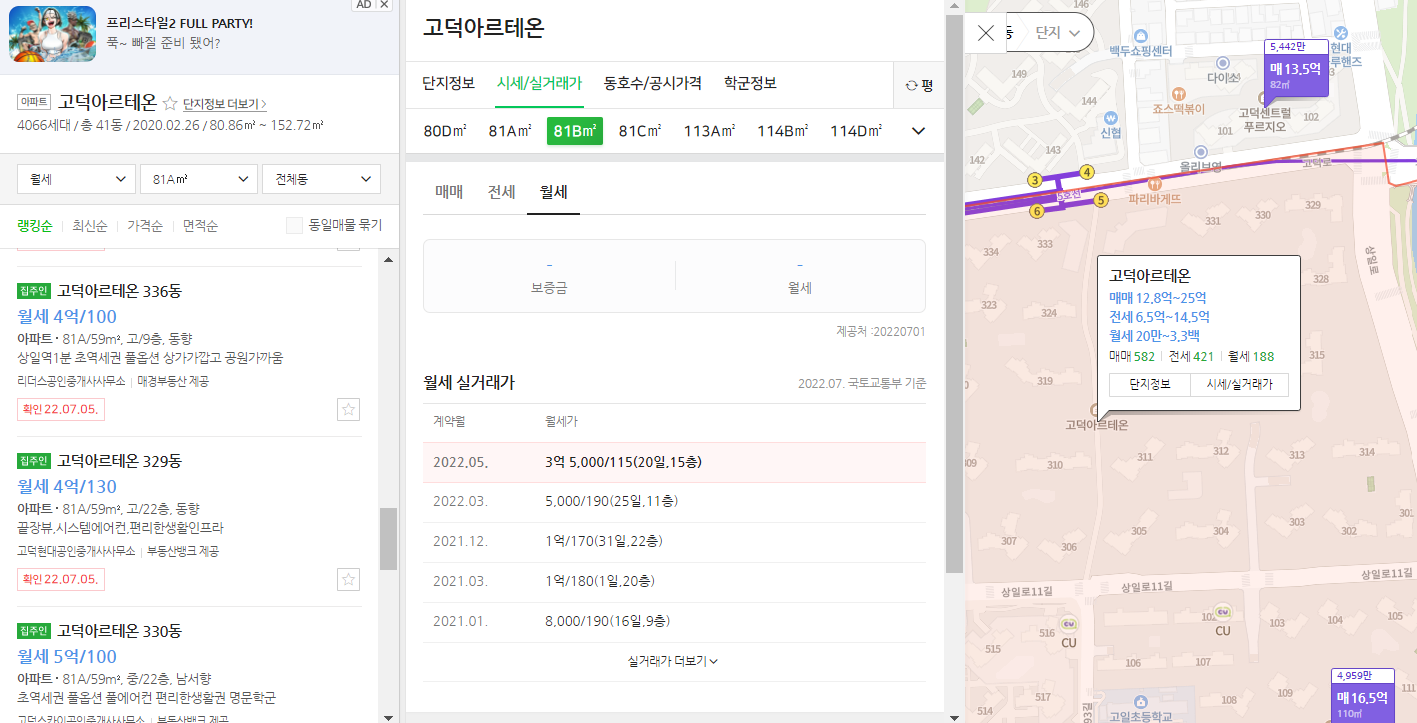
Task: Select 2021.01. transaction row 8,000/190
Action: click(674, 621)
